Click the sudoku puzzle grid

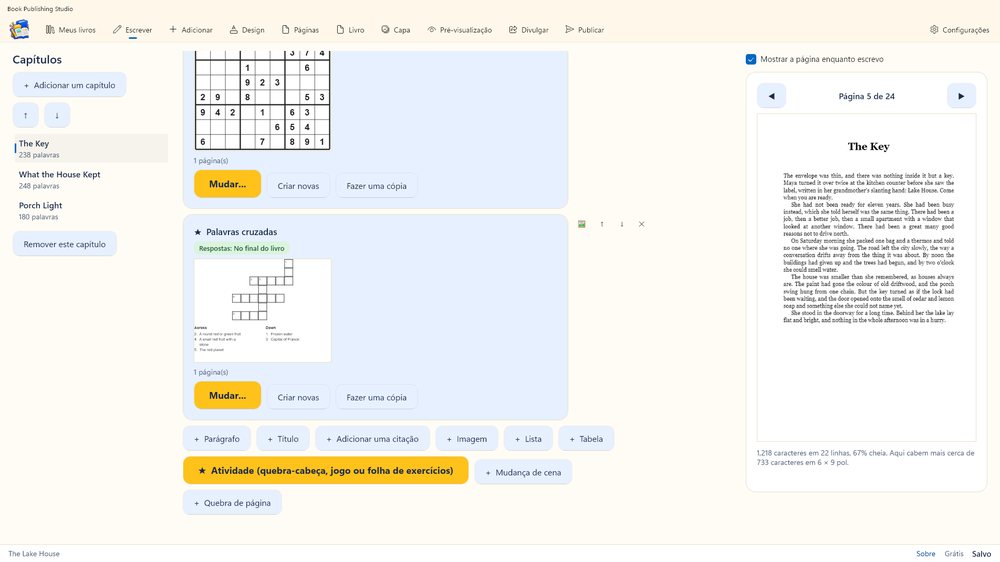[262, 100]
